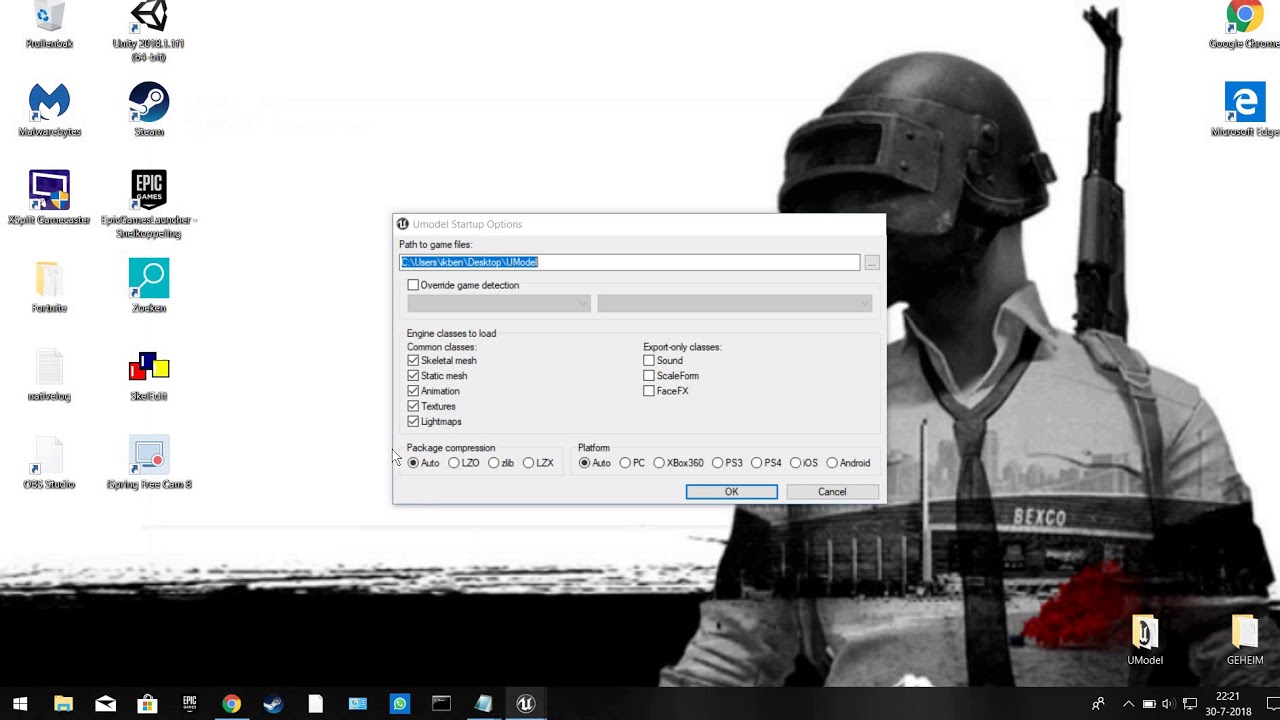This screenshot has width=1280, height=720.
Task: Click OK in UModel Startup Options
Action: pyautogui.click(x=731, y=492)
